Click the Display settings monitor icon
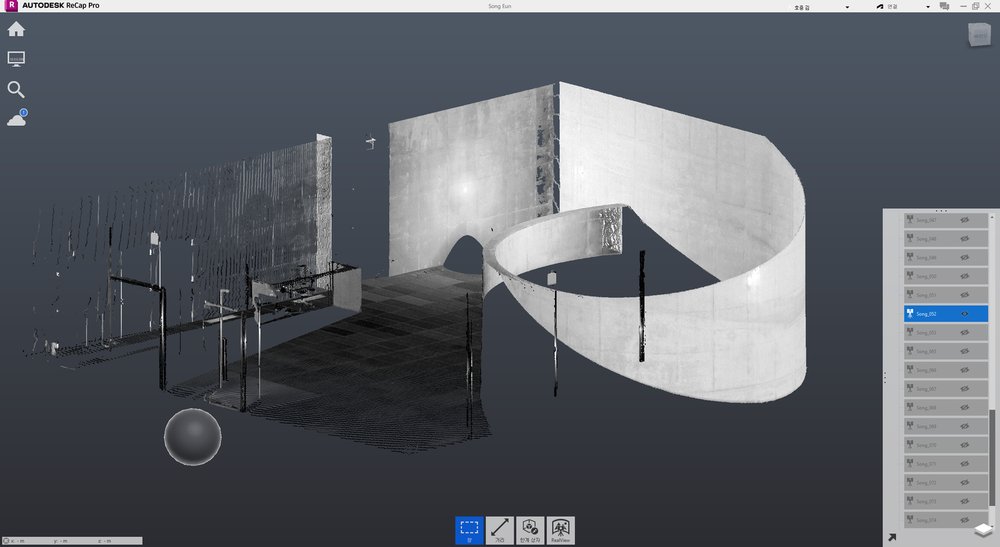Image resolution: width=1000 pixels, height=547 pixels. (x=16, y=59)
